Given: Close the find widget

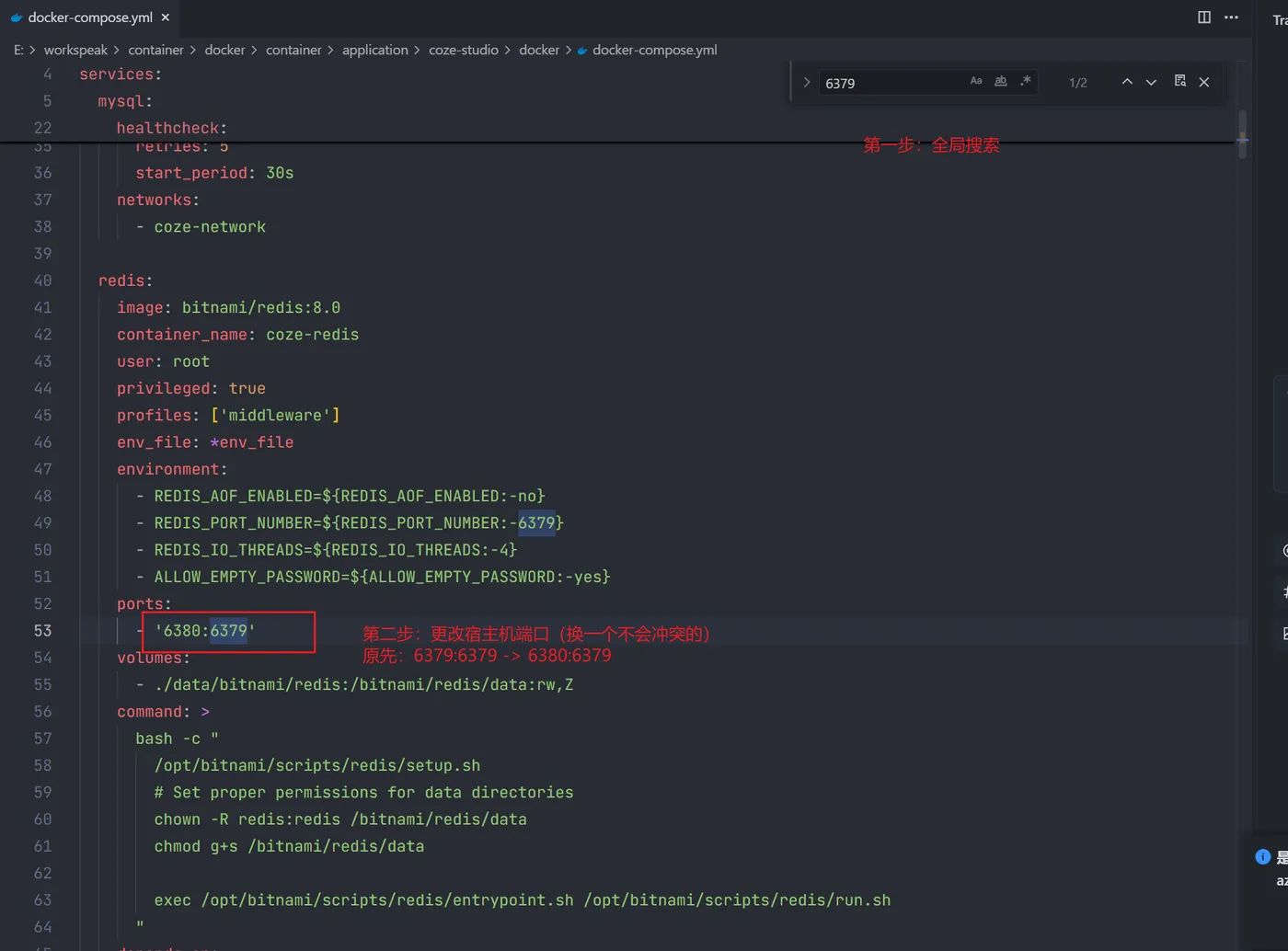Looking at the screenshot, I should [1204, 82].
